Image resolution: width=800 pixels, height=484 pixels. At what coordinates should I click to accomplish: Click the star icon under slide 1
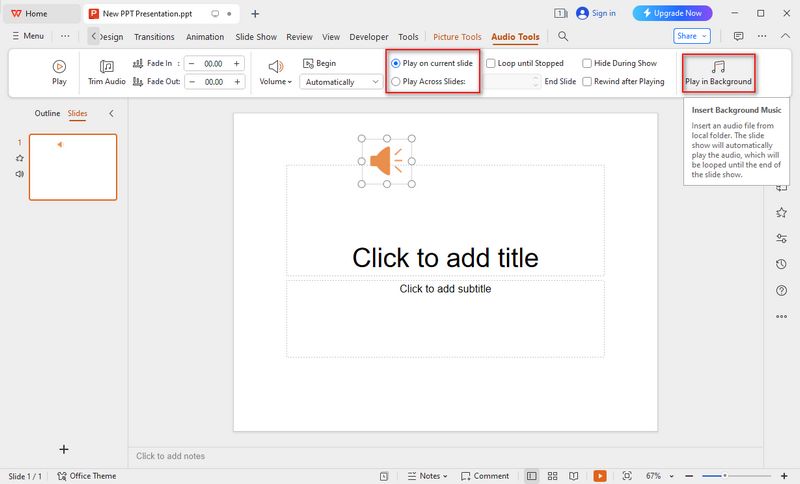coord(20,158)
